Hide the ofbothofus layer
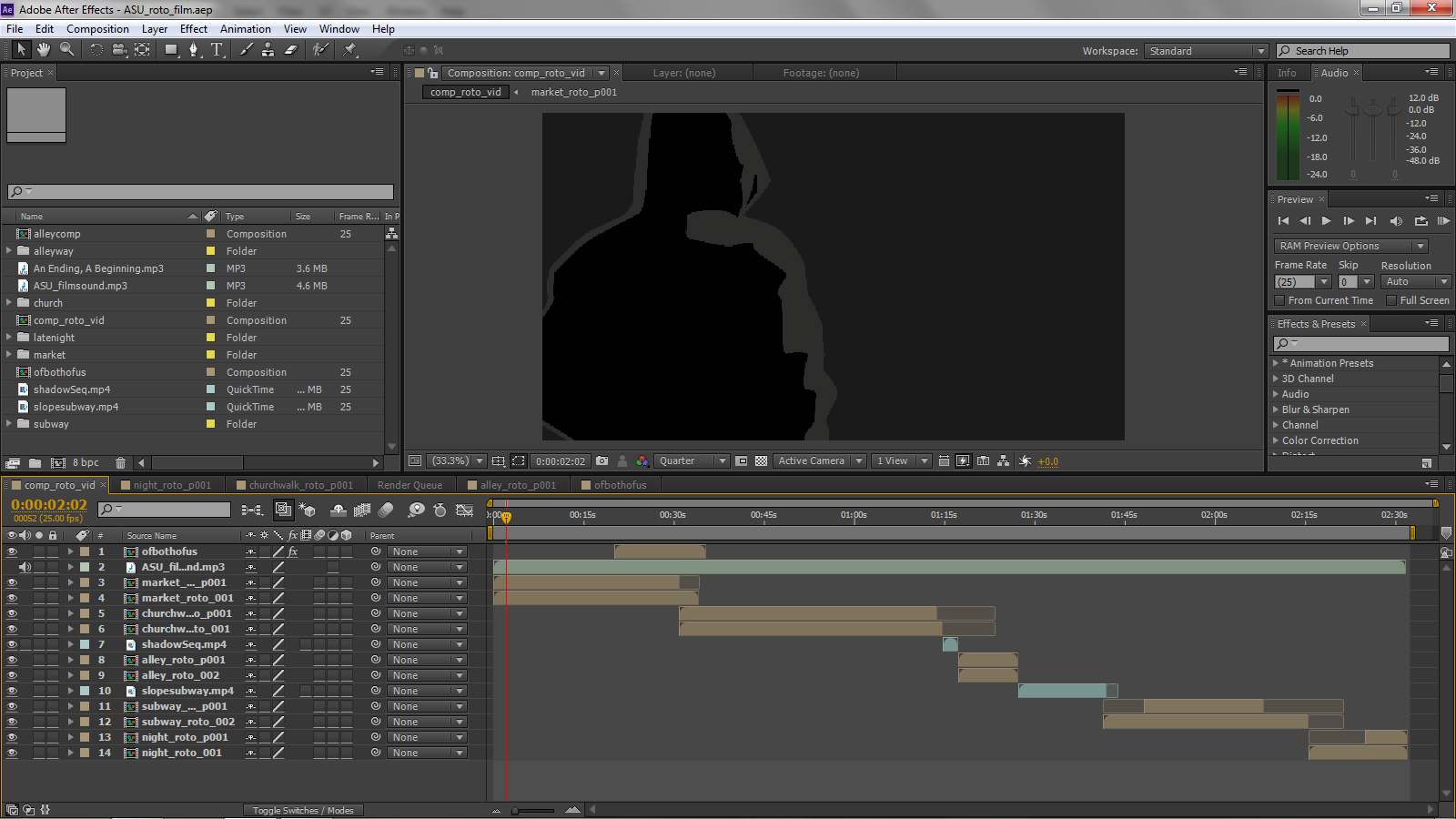 (x=12, y=551)
